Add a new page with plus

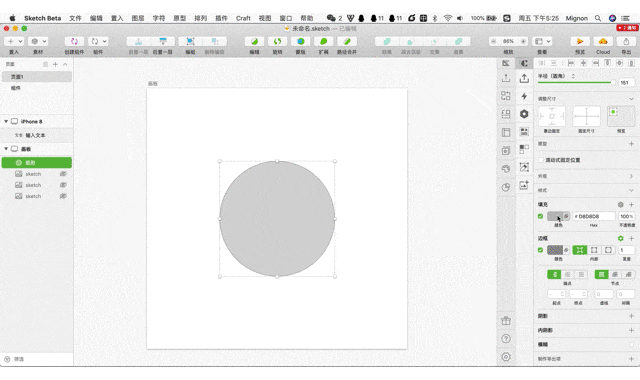55,64
